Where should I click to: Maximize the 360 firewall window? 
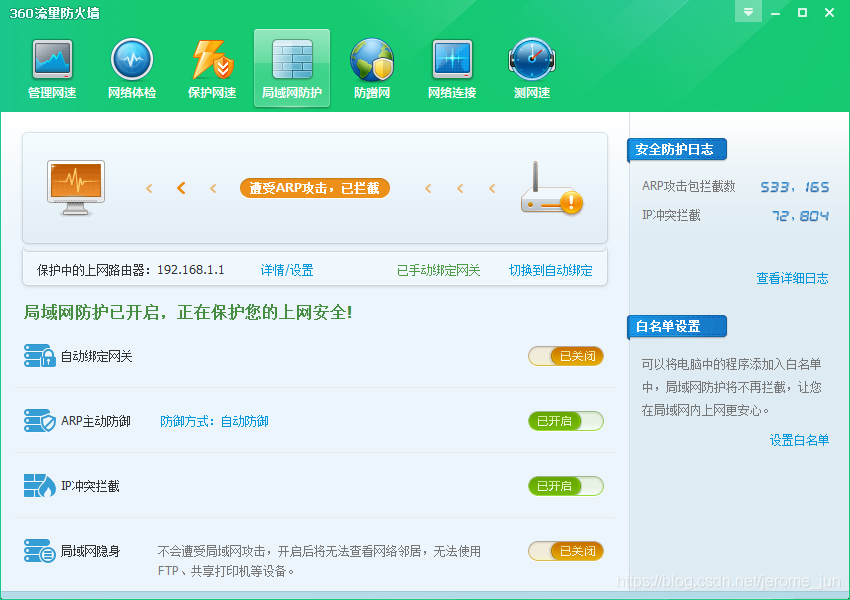(802, 12)
